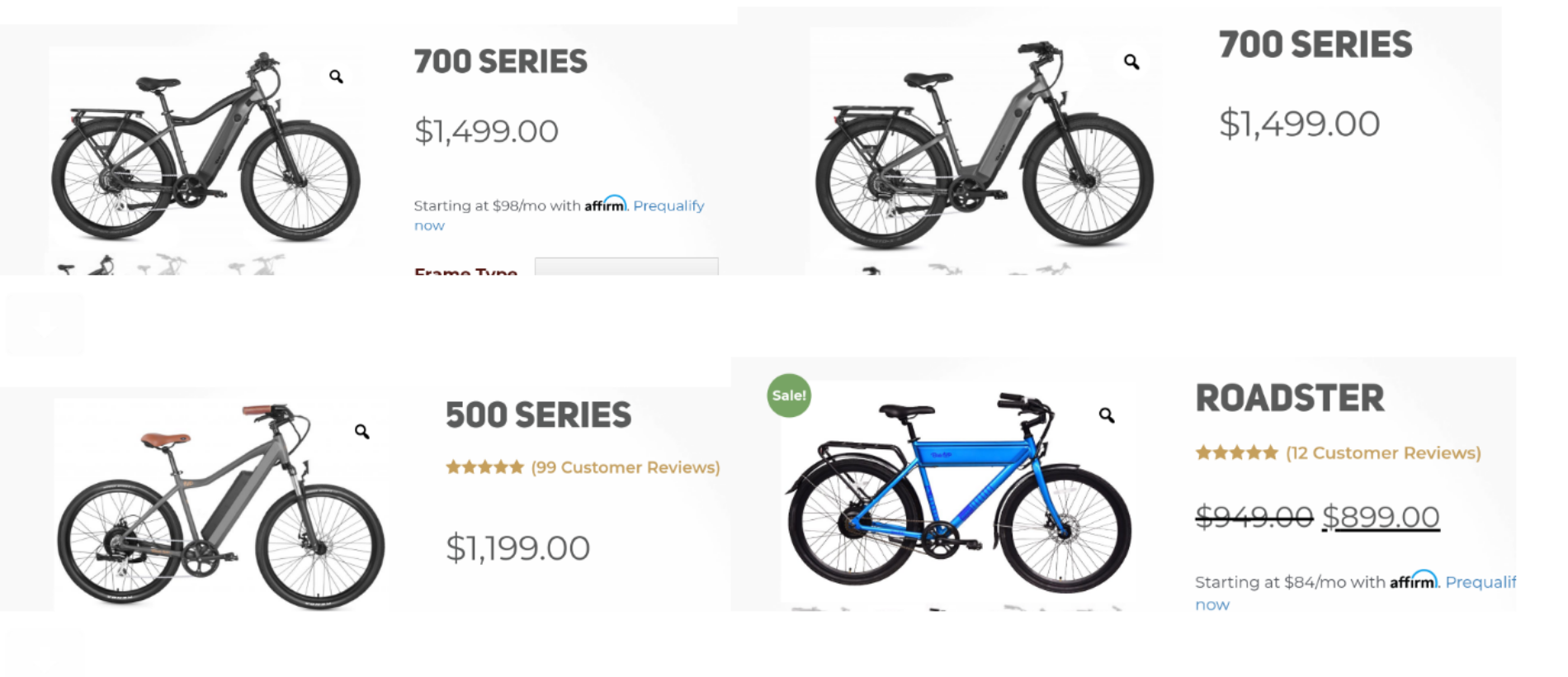Open the Frame Type dropdown
Image resolution: width=1568 pixels, height=677 pixels.
click(626, 267)
